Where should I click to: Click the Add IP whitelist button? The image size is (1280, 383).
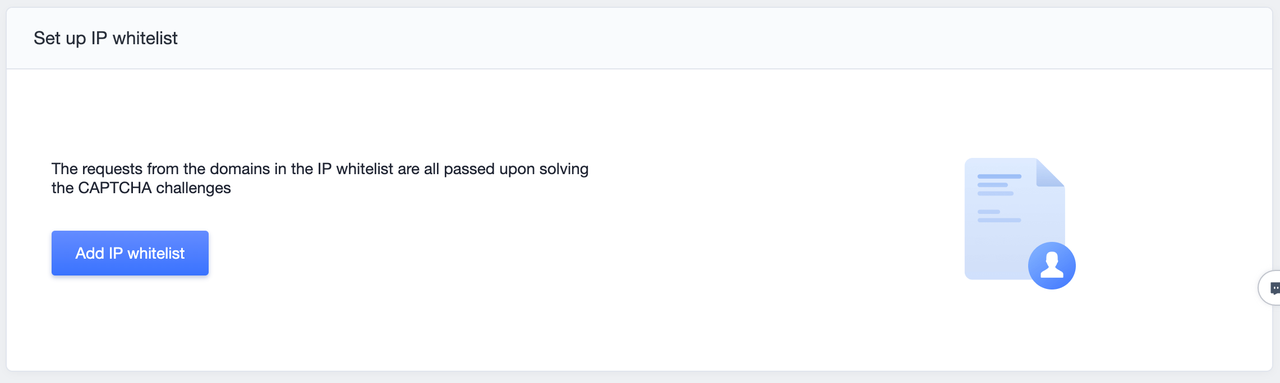[x=130, y=253]
